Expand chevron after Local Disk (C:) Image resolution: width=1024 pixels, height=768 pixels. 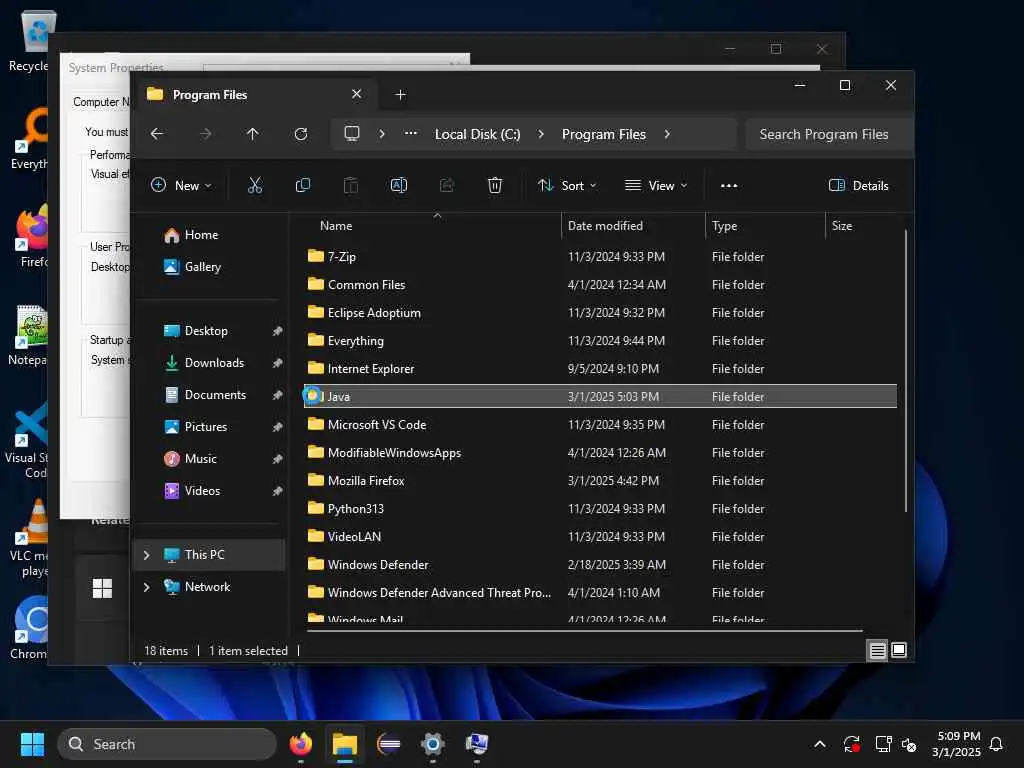541,134
